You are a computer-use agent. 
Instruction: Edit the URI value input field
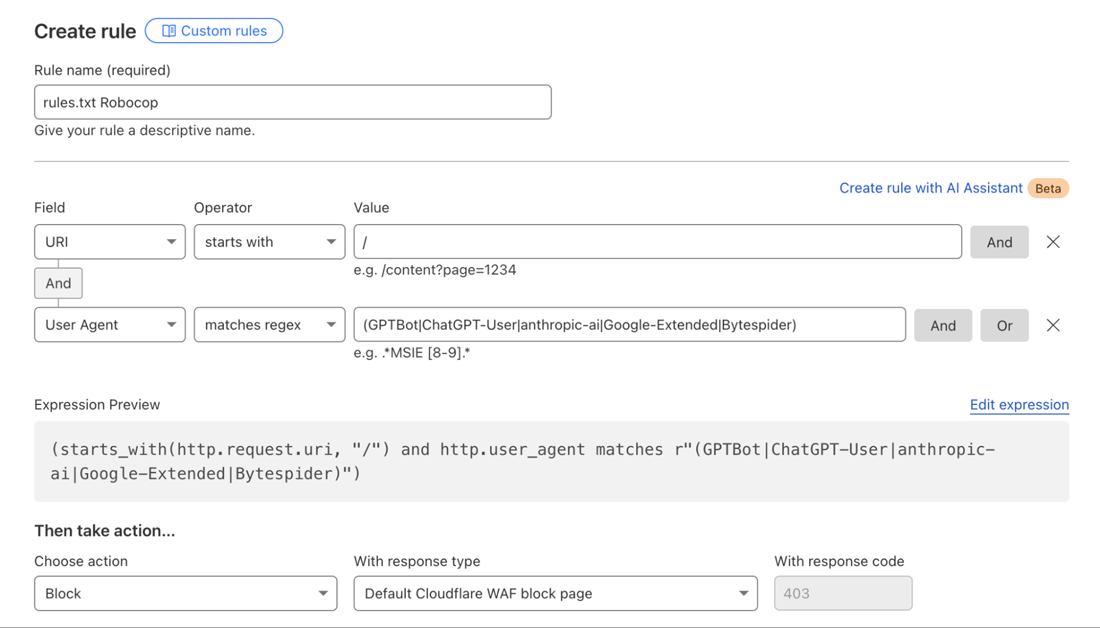pyautogui.click(x=657, y=242)
